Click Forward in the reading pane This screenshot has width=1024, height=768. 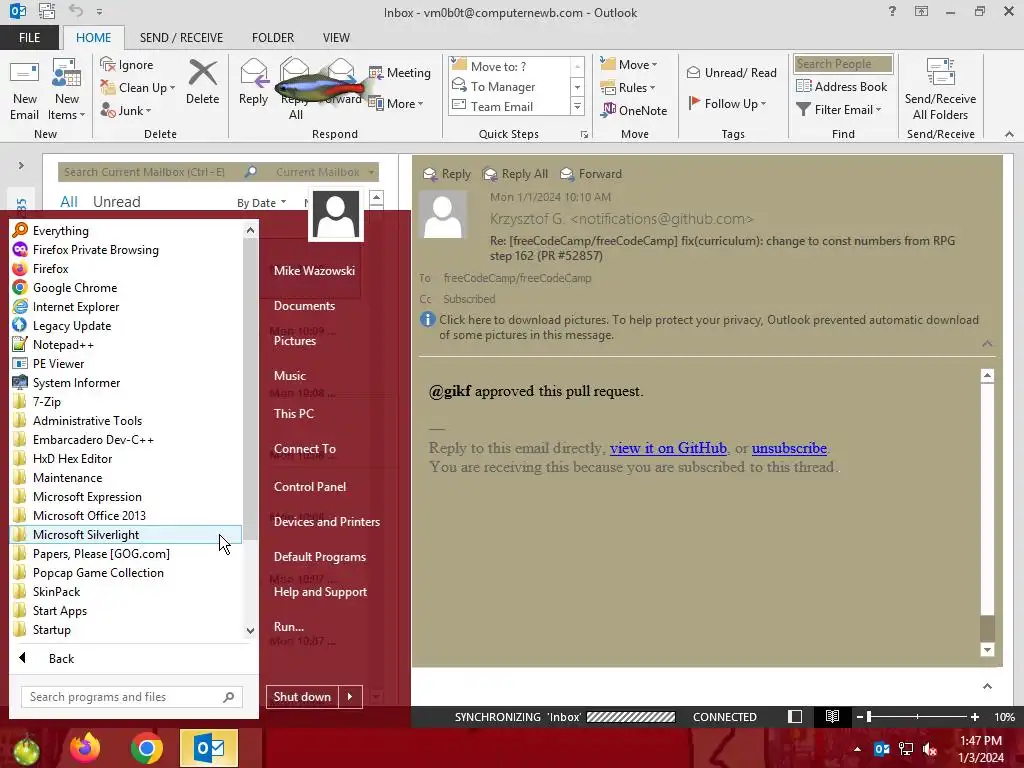point(591,174)
